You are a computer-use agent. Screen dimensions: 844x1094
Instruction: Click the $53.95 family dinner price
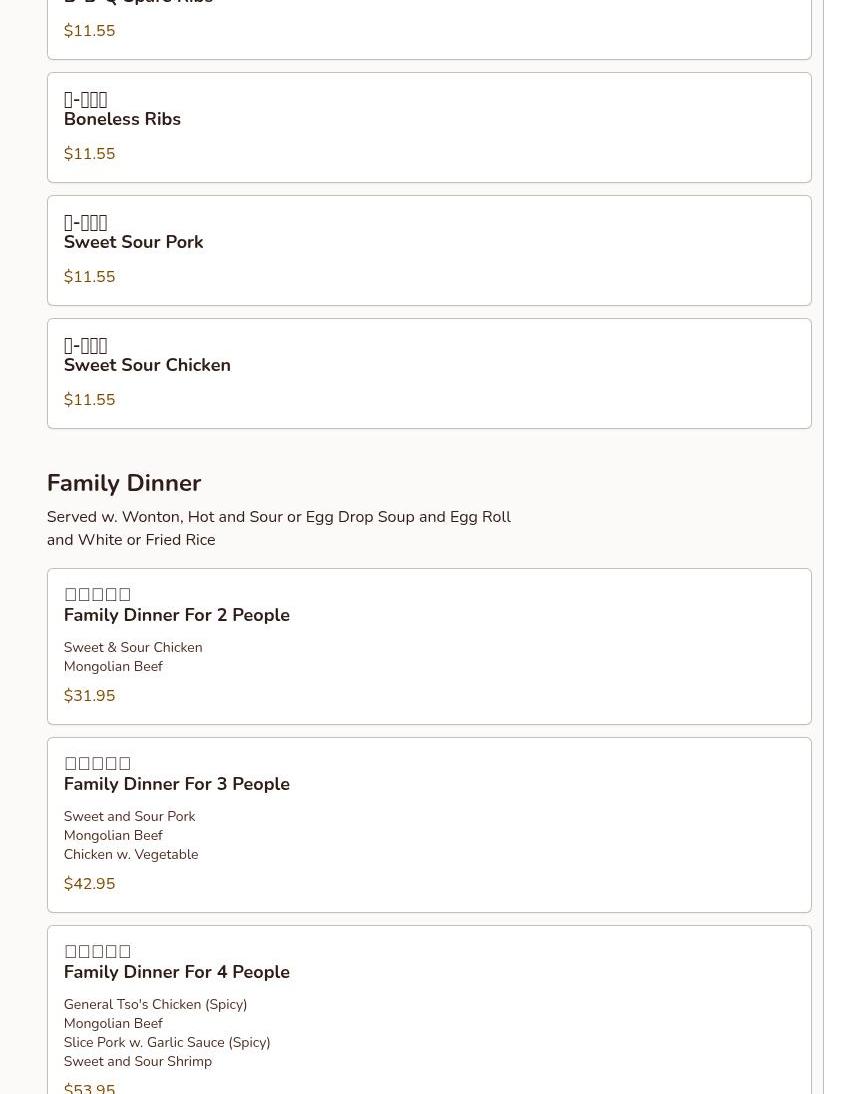coord(89,1087)
